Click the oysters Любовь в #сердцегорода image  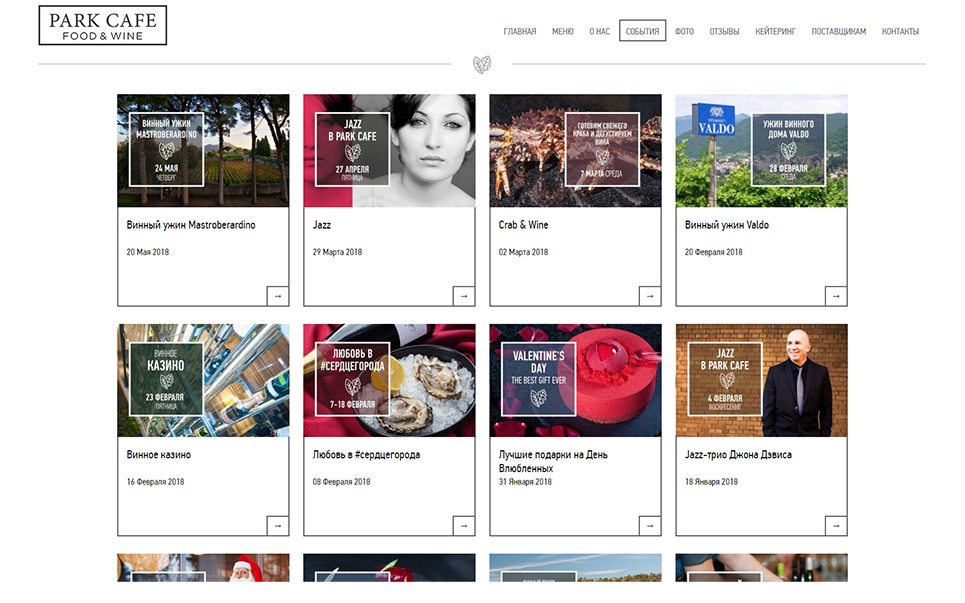click(390, 381)
